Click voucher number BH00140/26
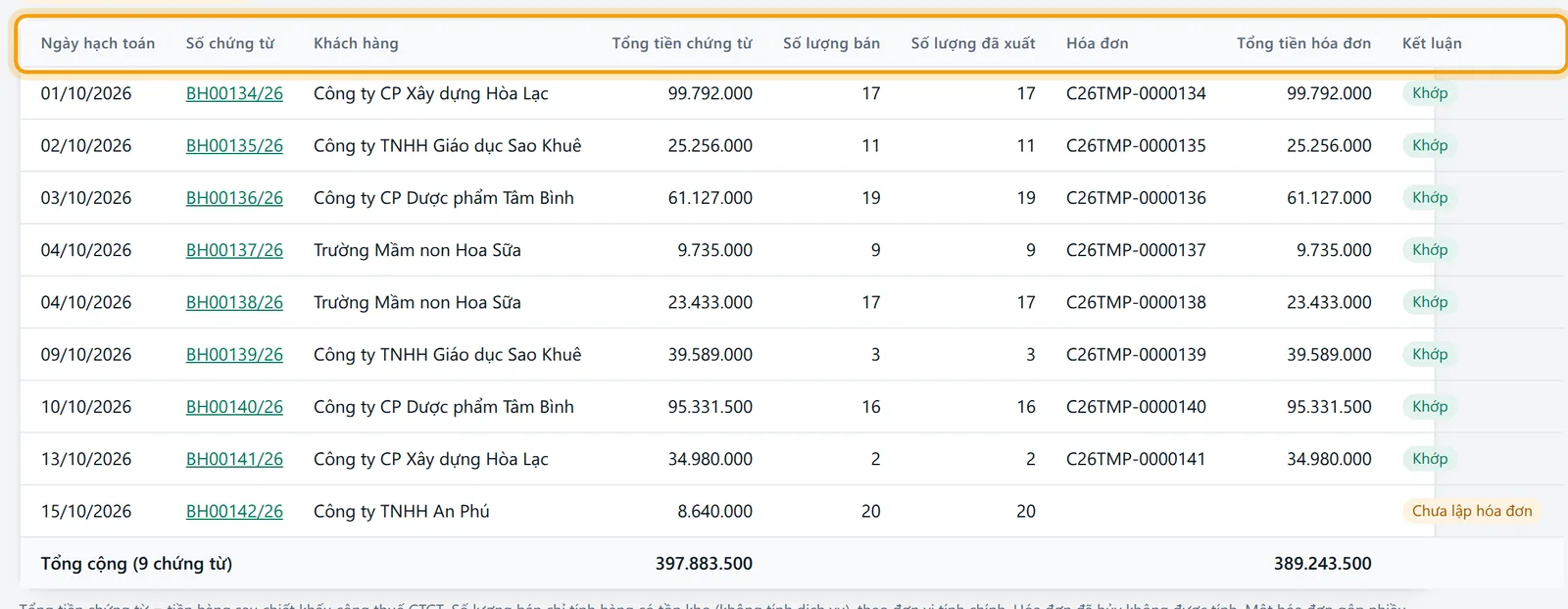The height and width of the screenshot is (609, 1568). pos(234,406)
